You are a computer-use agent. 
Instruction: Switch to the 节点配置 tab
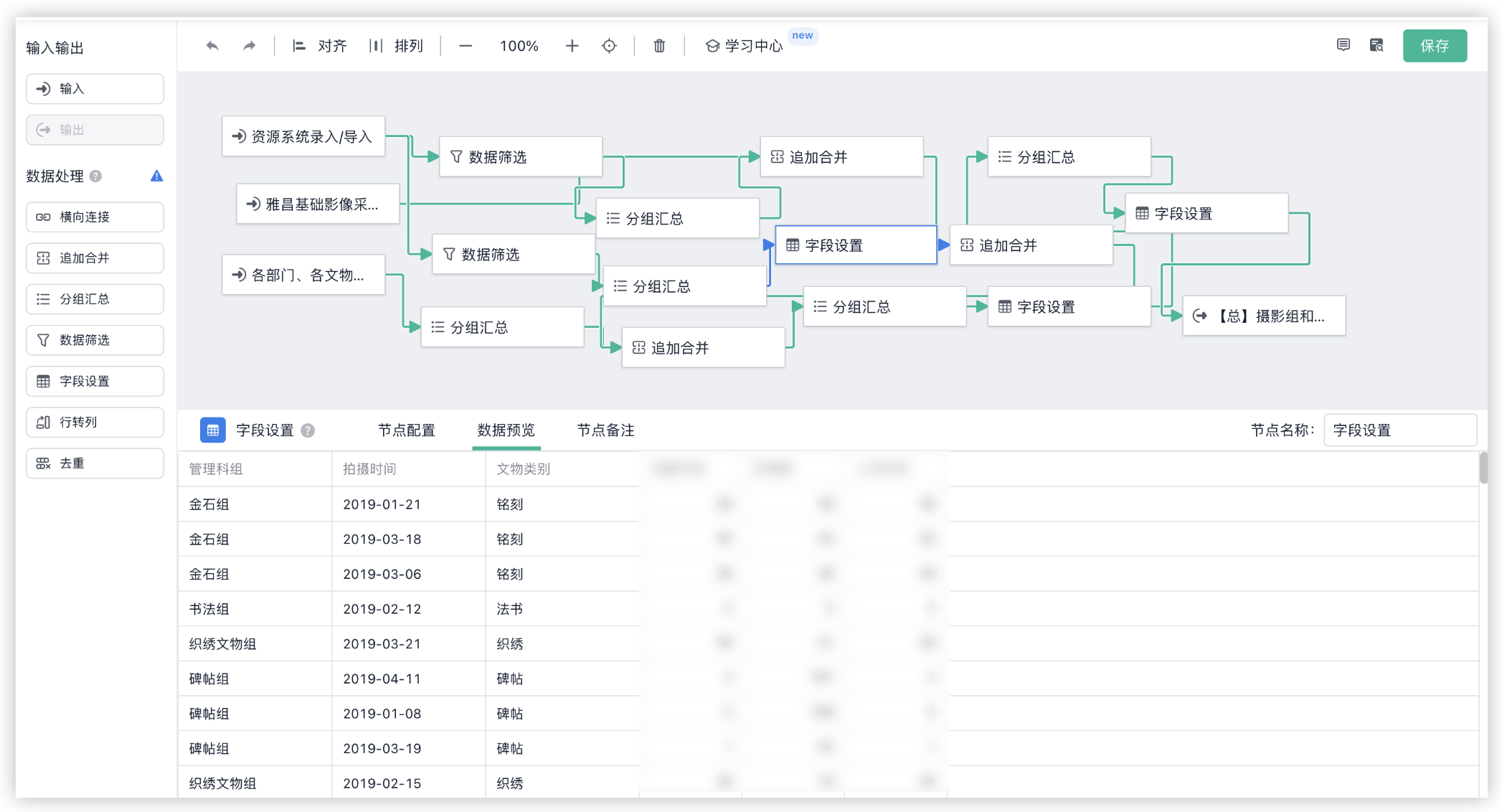(406, 430)
